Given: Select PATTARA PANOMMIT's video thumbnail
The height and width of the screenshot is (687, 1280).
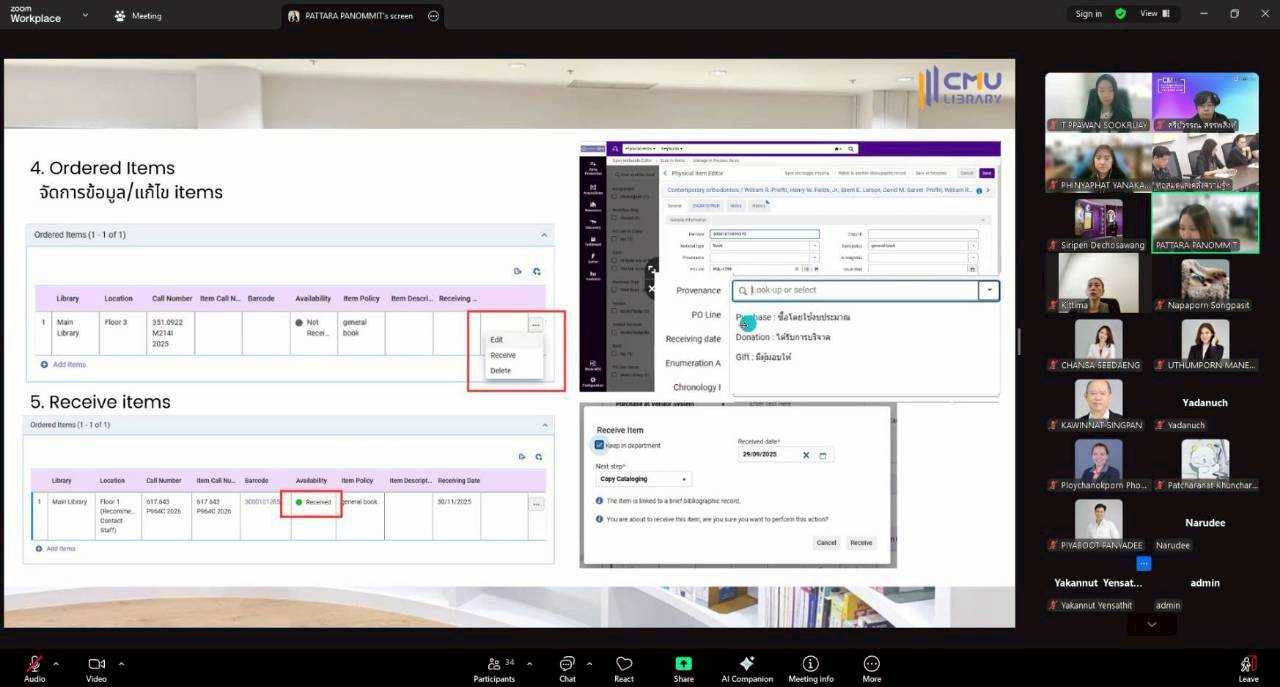Looking at the screenshot, I should [1205, 221].
